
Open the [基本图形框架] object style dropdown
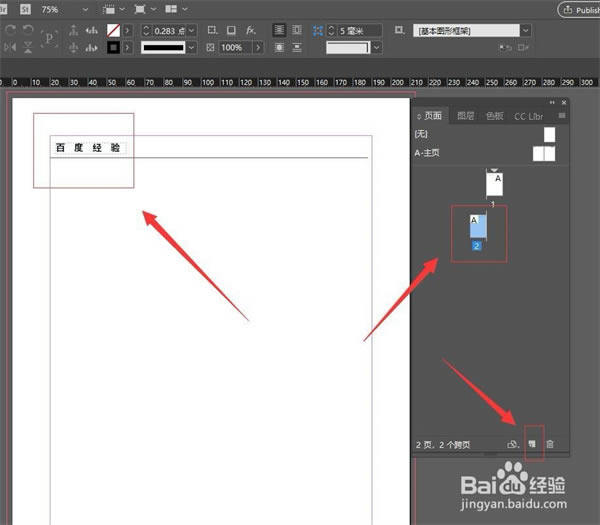click(526, 30)
